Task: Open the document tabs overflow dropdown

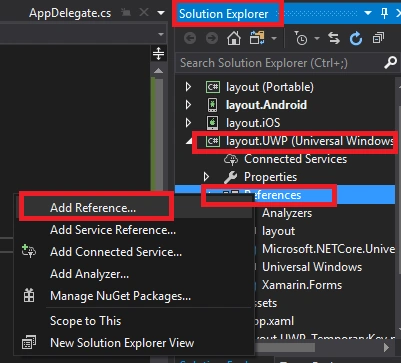Action: click(x=161, y=13)
